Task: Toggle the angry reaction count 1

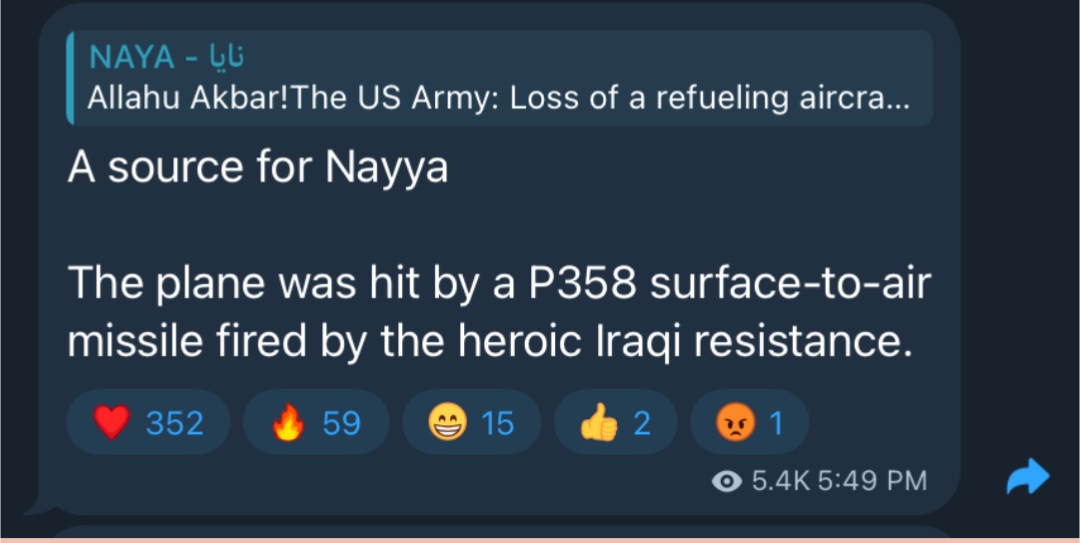Action: 776,423
